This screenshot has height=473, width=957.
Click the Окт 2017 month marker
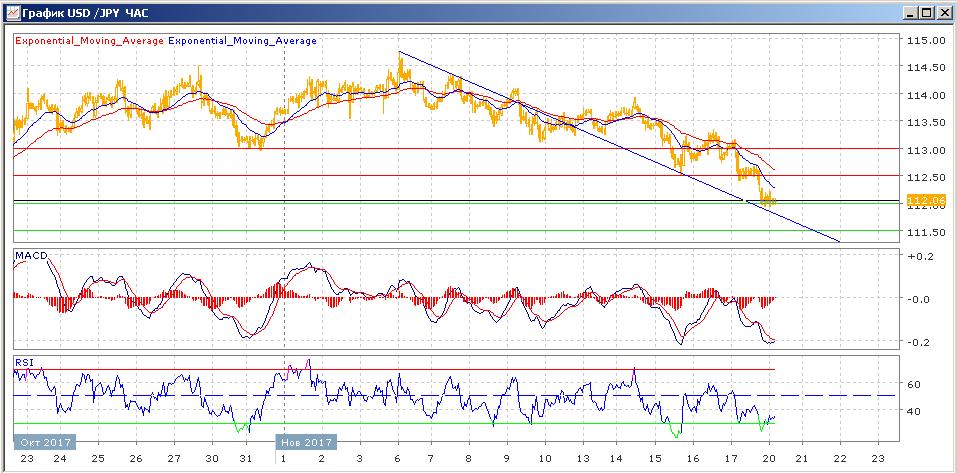tap(45, 442)
